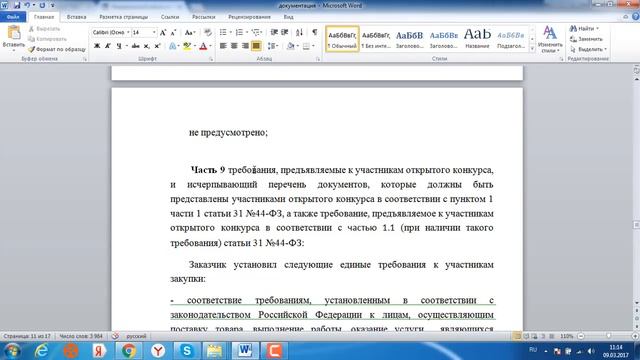Open Word Help question mark icon
This screenshot has height=360, width=640.
pos(636,17)
